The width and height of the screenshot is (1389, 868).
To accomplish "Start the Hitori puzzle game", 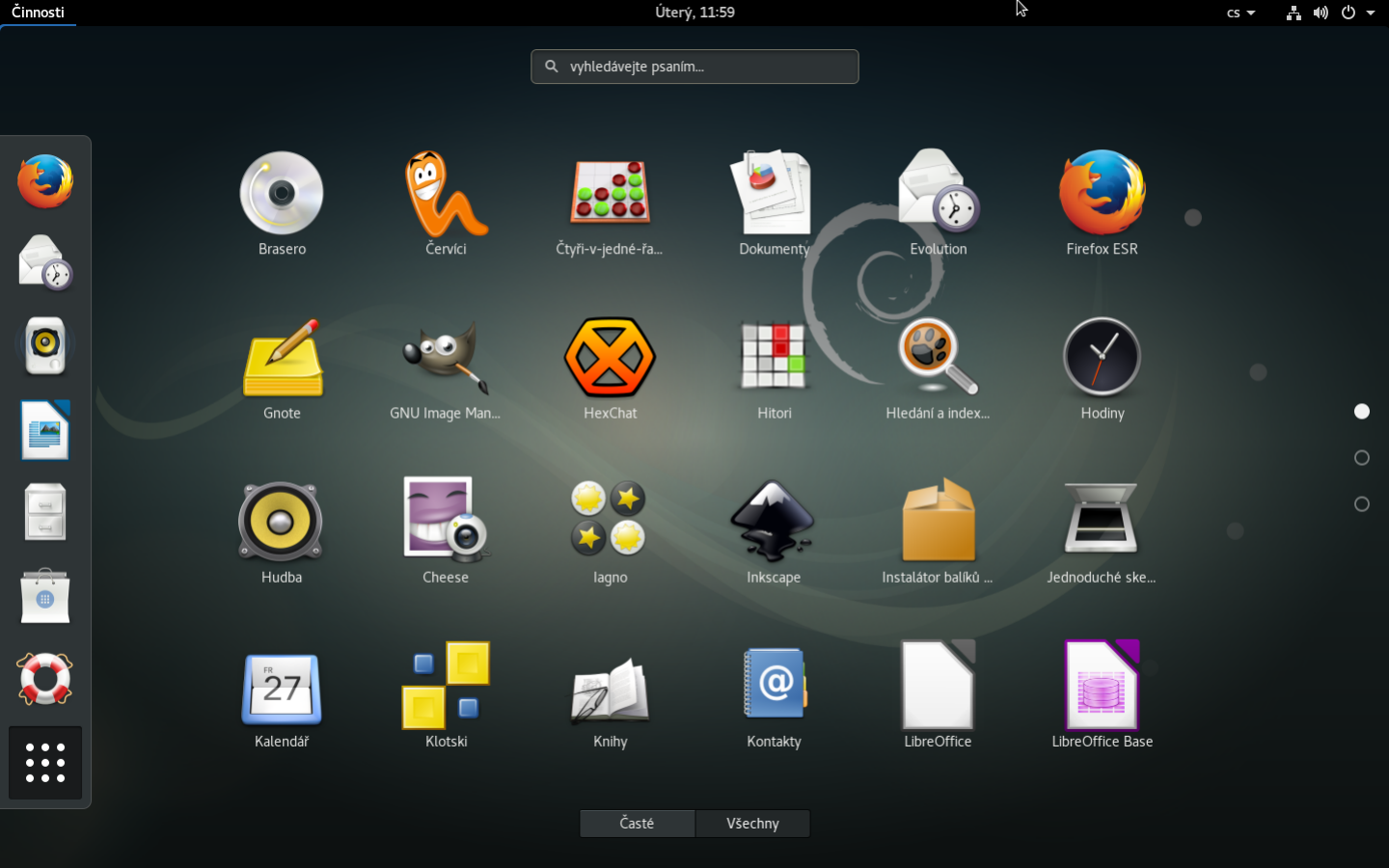I will [x=774, y=368].
